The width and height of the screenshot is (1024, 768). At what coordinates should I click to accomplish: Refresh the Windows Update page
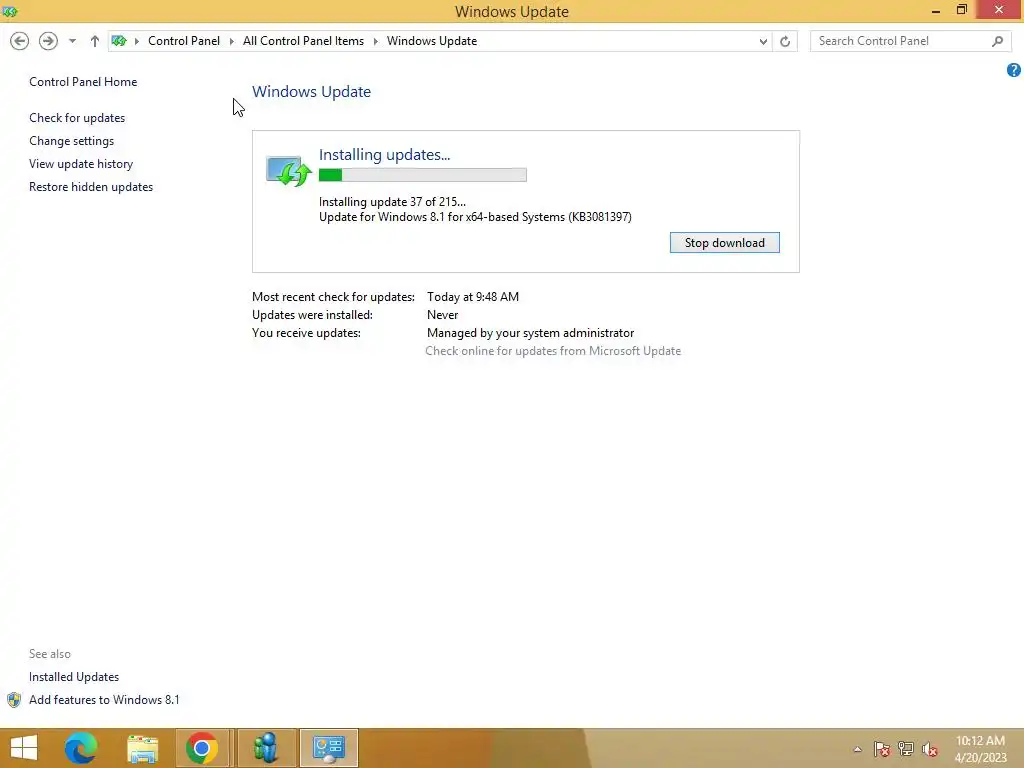[x=785, y=42]
